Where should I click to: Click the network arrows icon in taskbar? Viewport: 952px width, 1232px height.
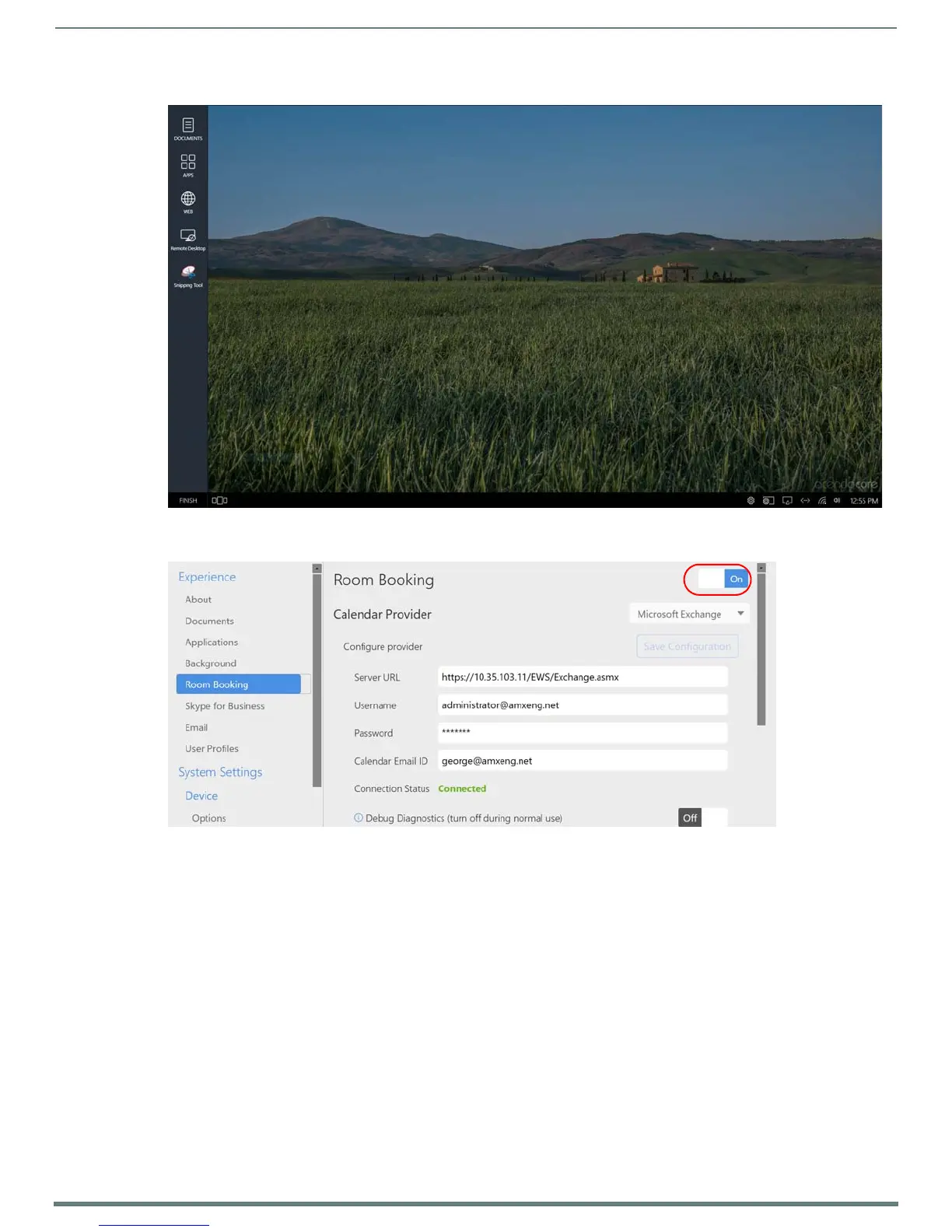(x=805, y=501)
